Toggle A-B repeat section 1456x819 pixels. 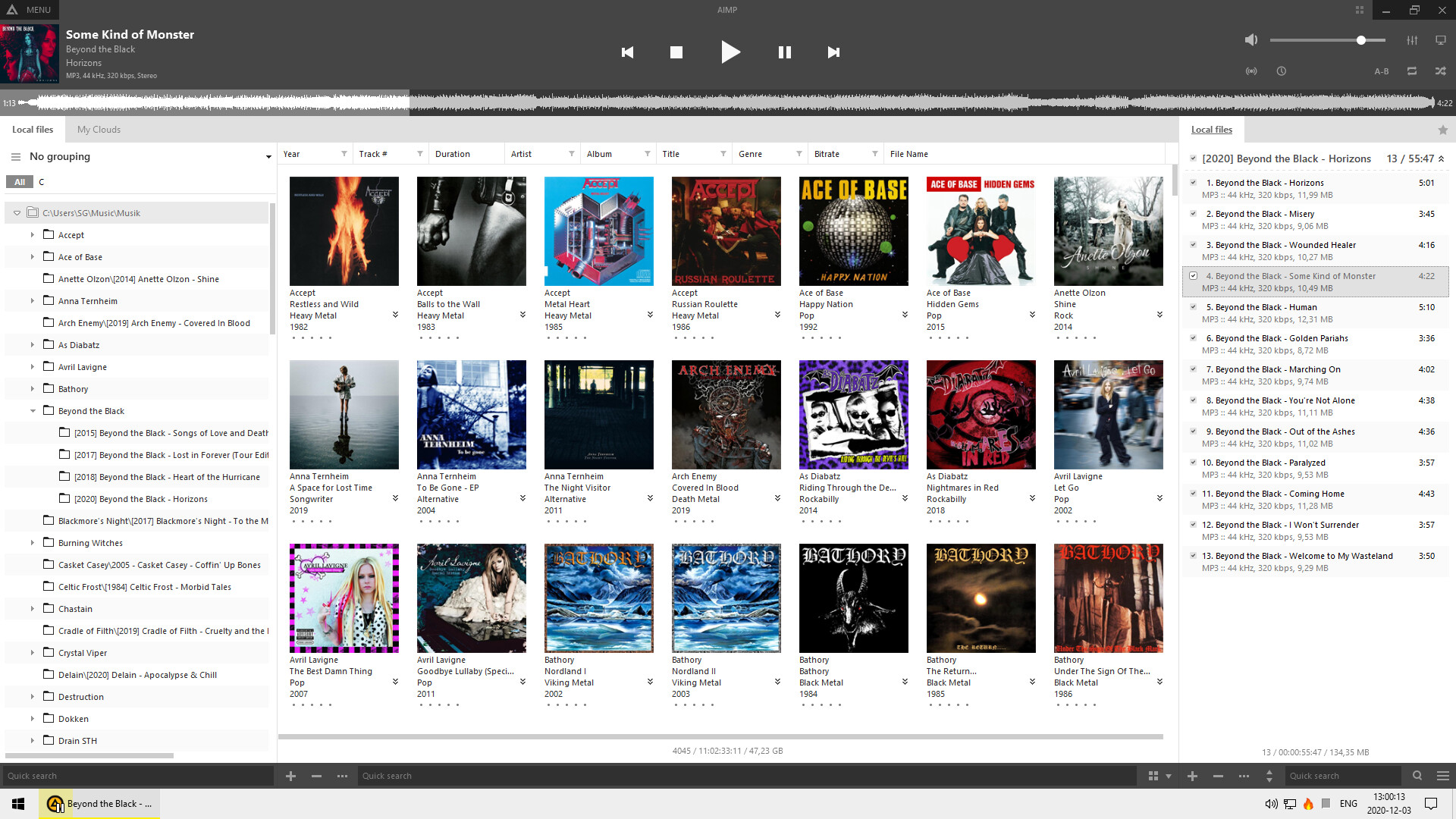pos(1382,71)
